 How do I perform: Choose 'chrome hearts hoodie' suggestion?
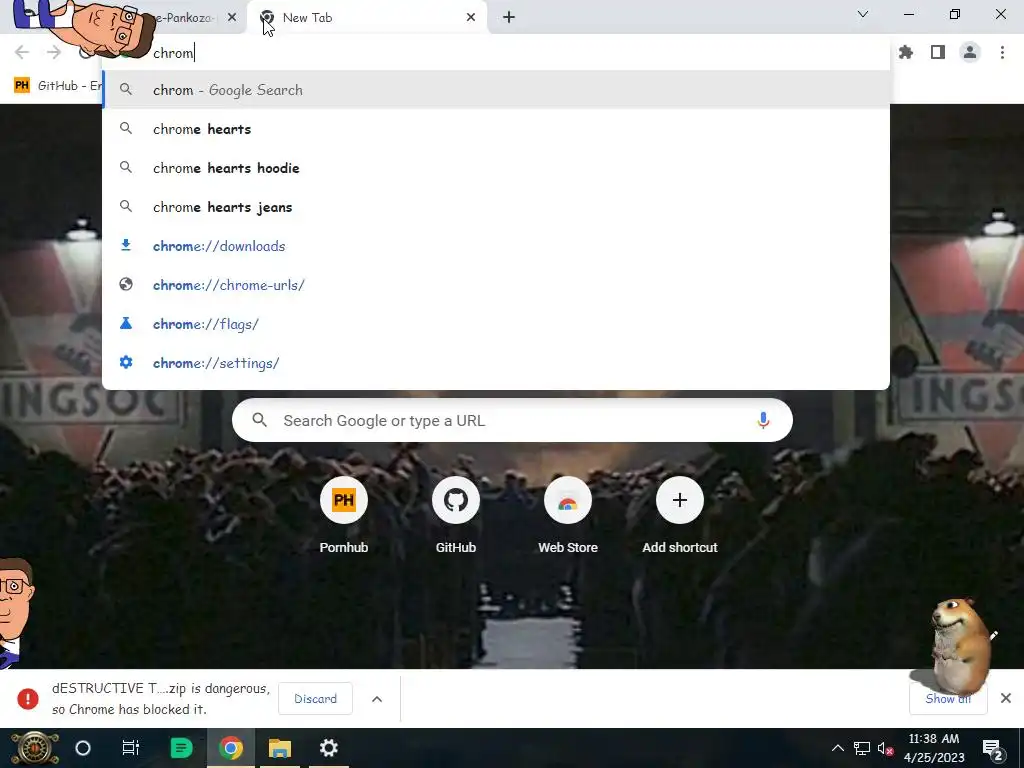click(x=496, y=168)
